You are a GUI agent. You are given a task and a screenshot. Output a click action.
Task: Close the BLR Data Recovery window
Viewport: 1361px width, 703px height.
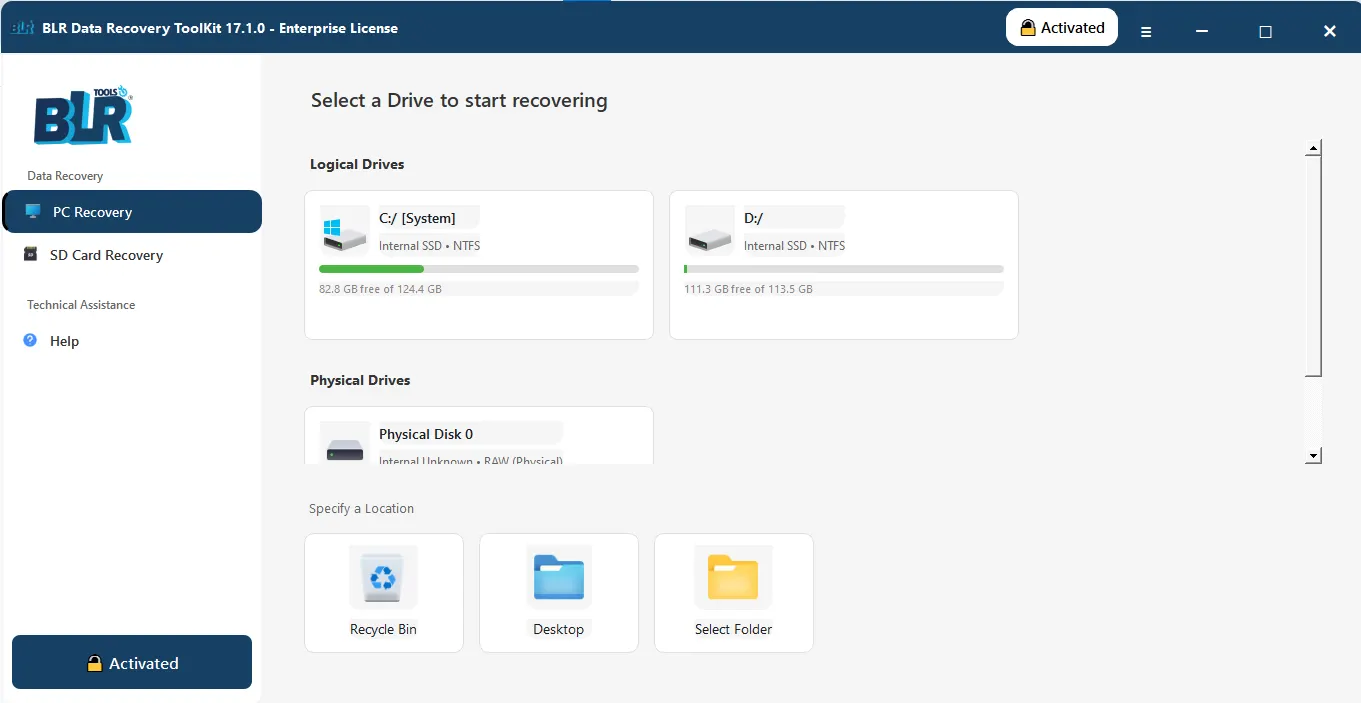point(1330,31)
